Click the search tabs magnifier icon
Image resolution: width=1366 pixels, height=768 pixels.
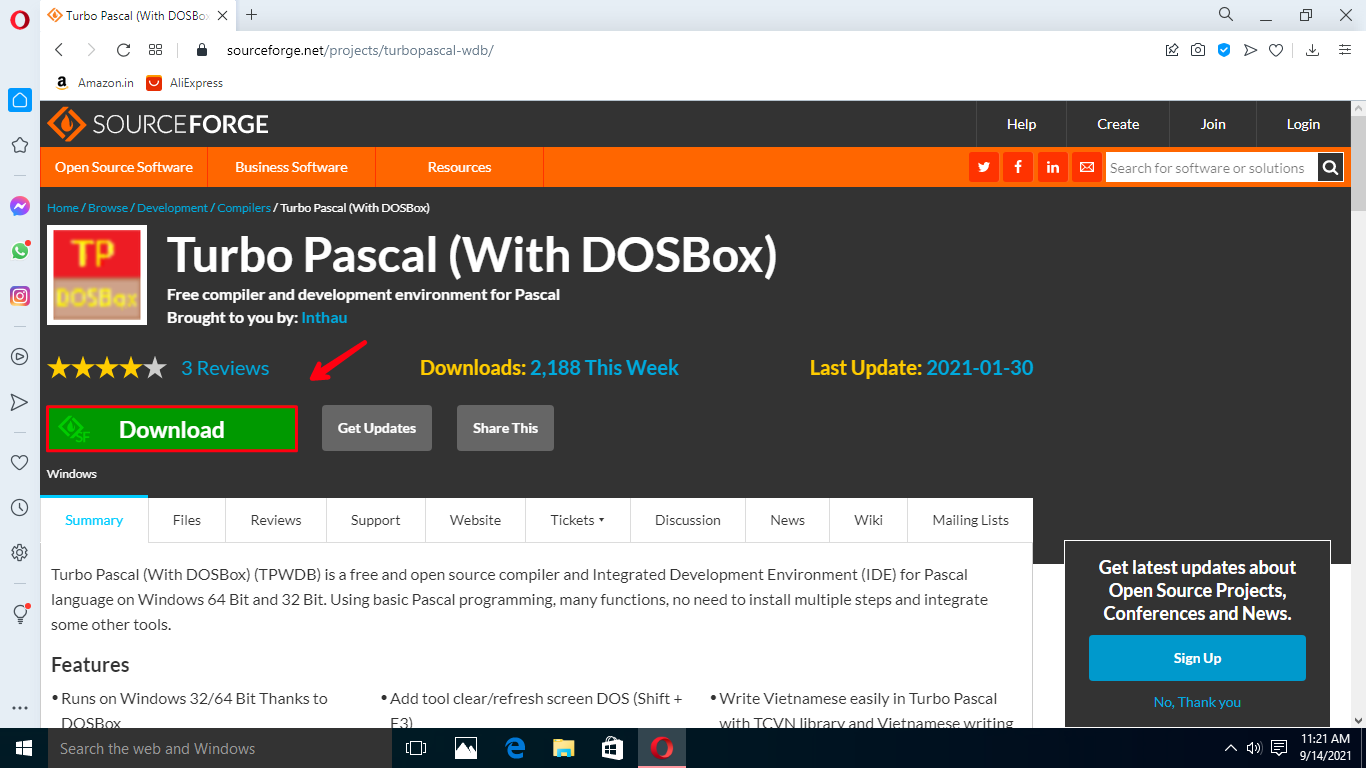(1226, 14)
